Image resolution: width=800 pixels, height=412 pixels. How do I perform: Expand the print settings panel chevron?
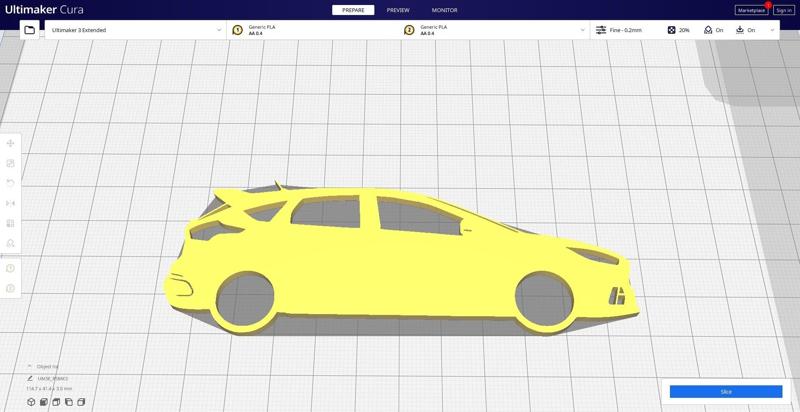(772, 30)
